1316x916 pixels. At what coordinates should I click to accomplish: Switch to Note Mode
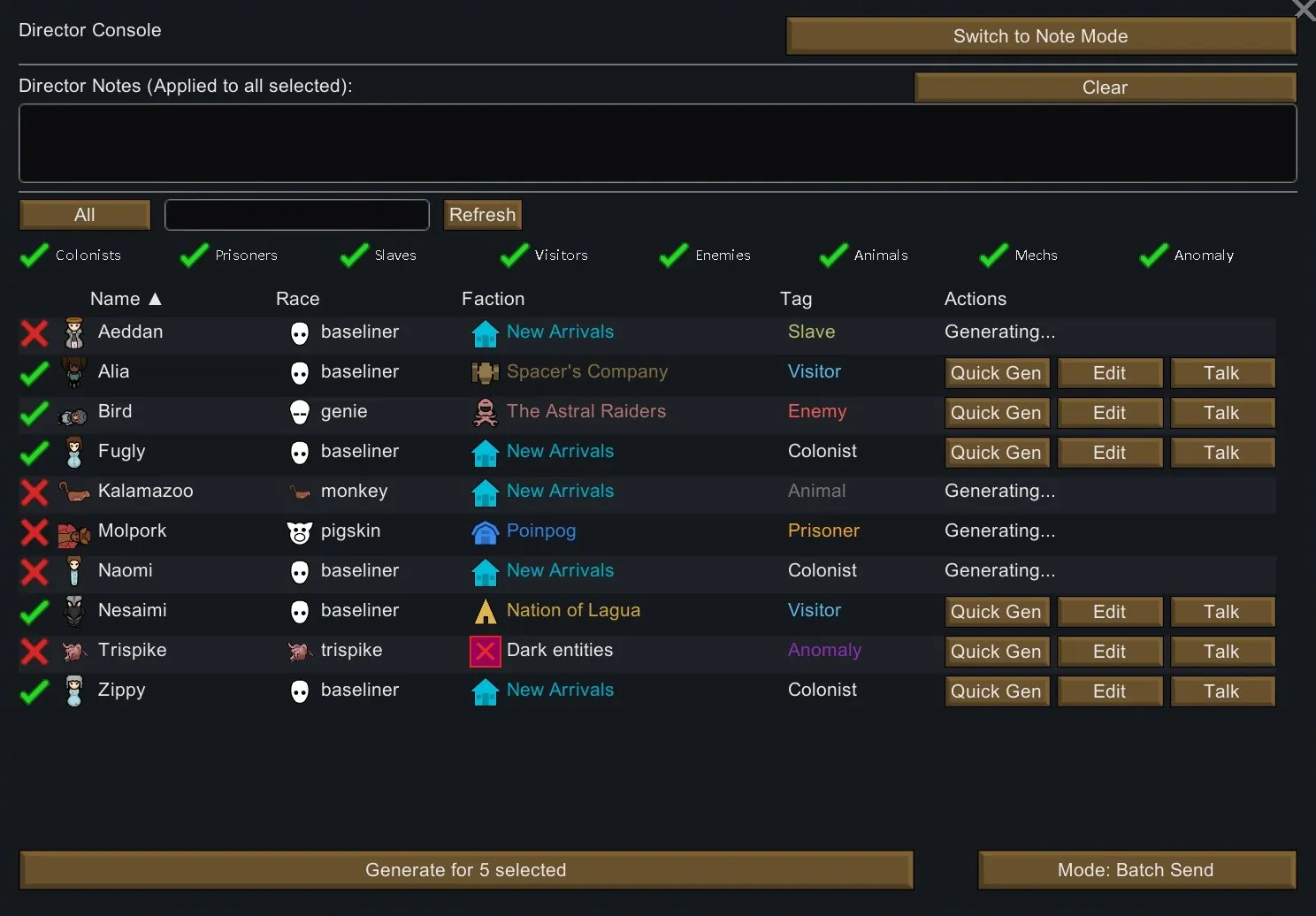1040,36
